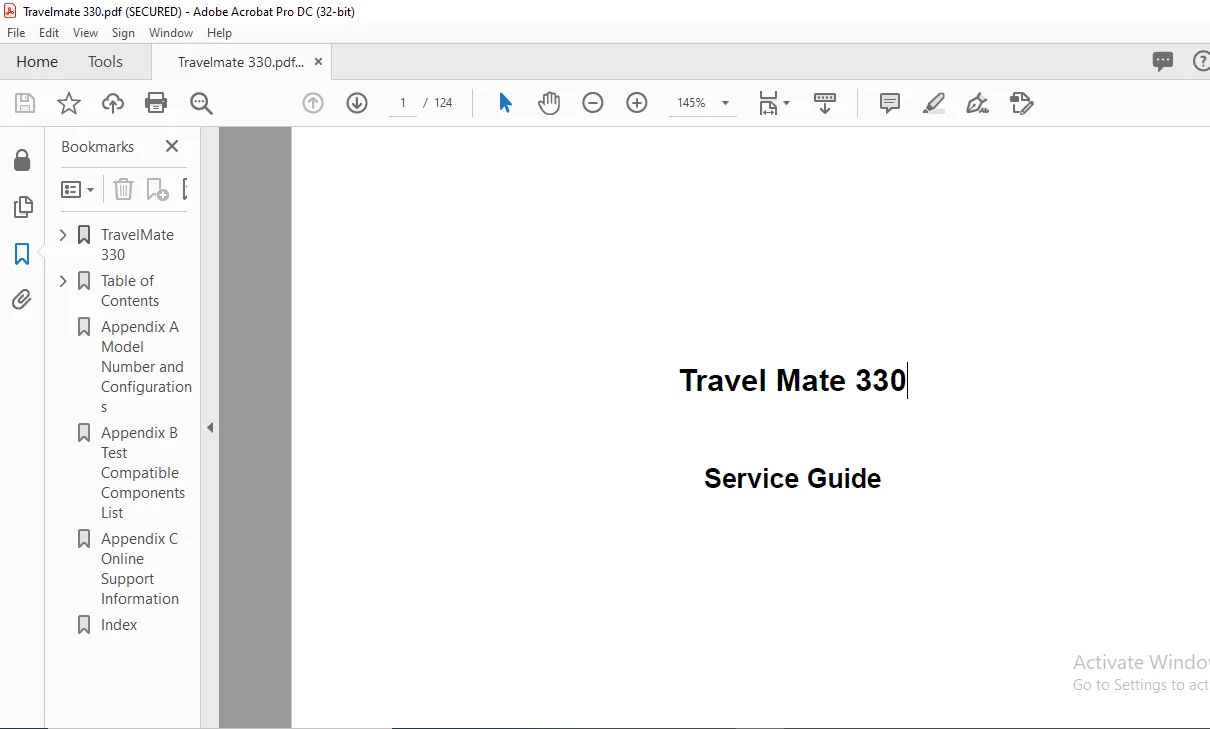The height and width of the screenshot is (729, 1210).
Task: Go to the Index bookmark
Action: click(x=119, y=624)
